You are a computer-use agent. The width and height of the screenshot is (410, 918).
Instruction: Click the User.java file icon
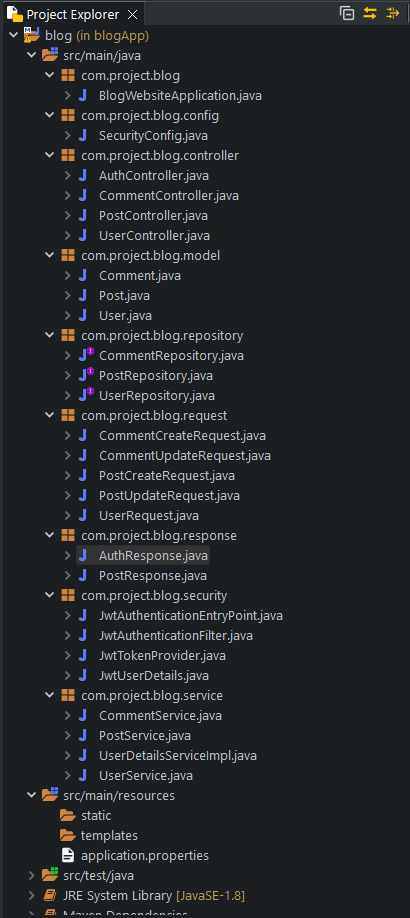coord(83,316)
